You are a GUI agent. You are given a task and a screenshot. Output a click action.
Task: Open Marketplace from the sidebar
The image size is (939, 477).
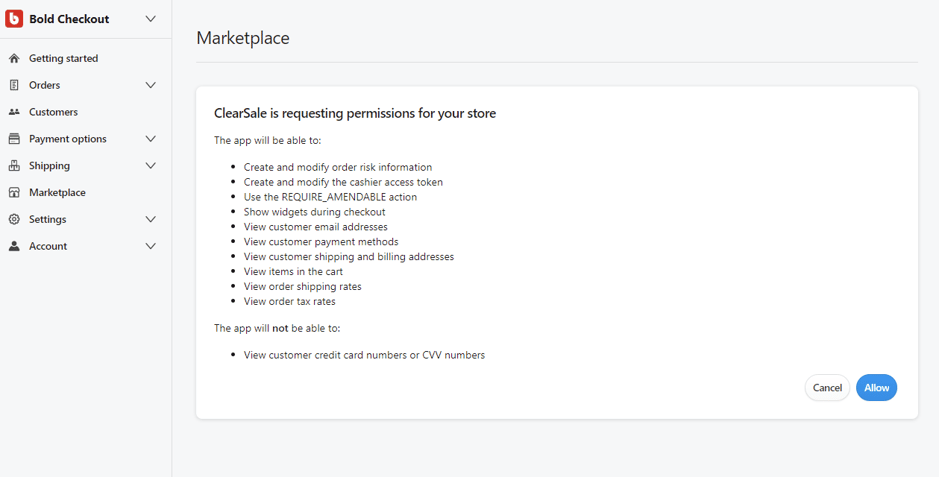coord(57,193)
